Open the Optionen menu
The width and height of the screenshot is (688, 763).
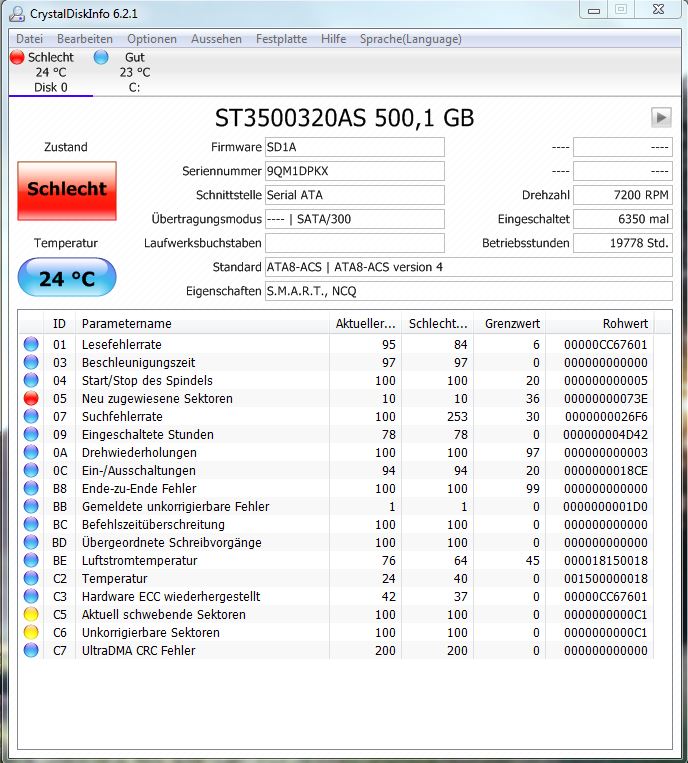click(x=152, y=39)
